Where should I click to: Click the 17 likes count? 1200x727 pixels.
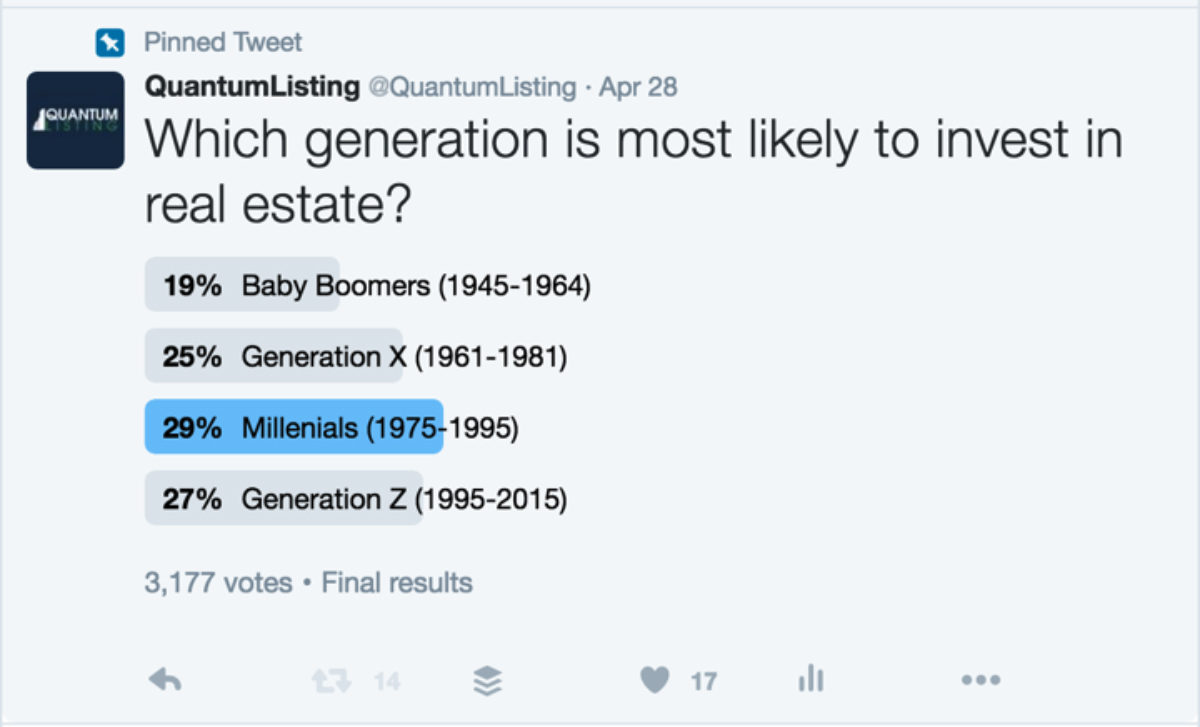704,682
